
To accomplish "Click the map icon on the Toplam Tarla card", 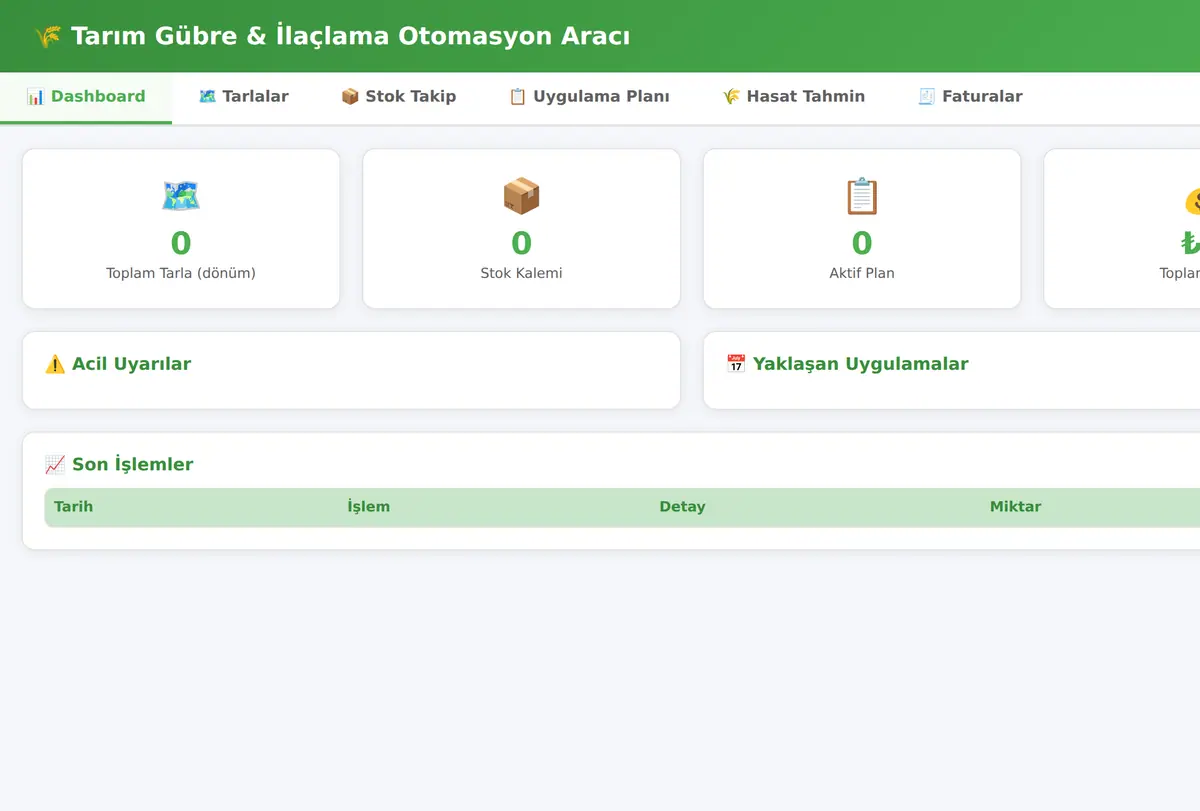I will pos(181,195).
